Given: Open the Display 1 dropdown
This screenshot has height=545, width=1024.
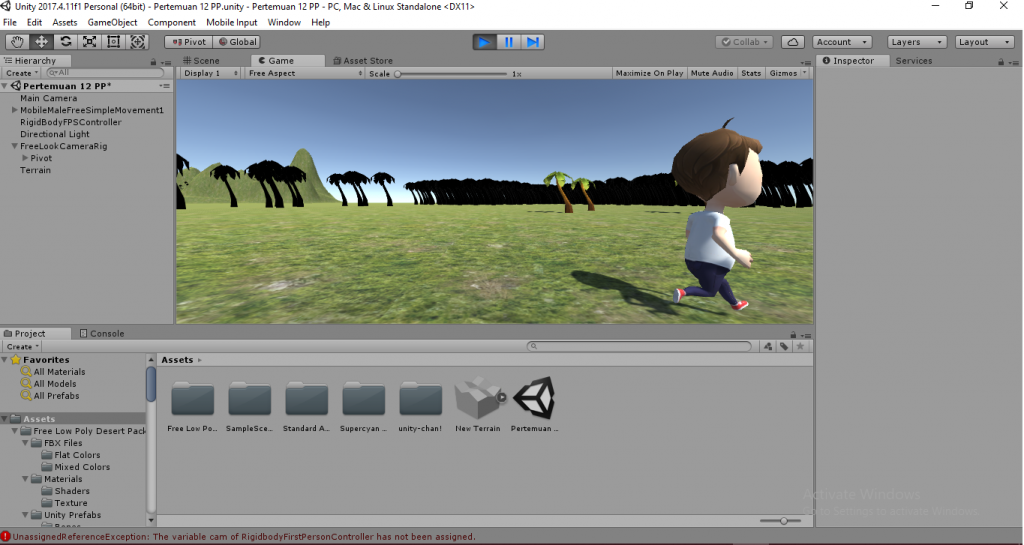Looking at the screenshot, I should 210,73.
